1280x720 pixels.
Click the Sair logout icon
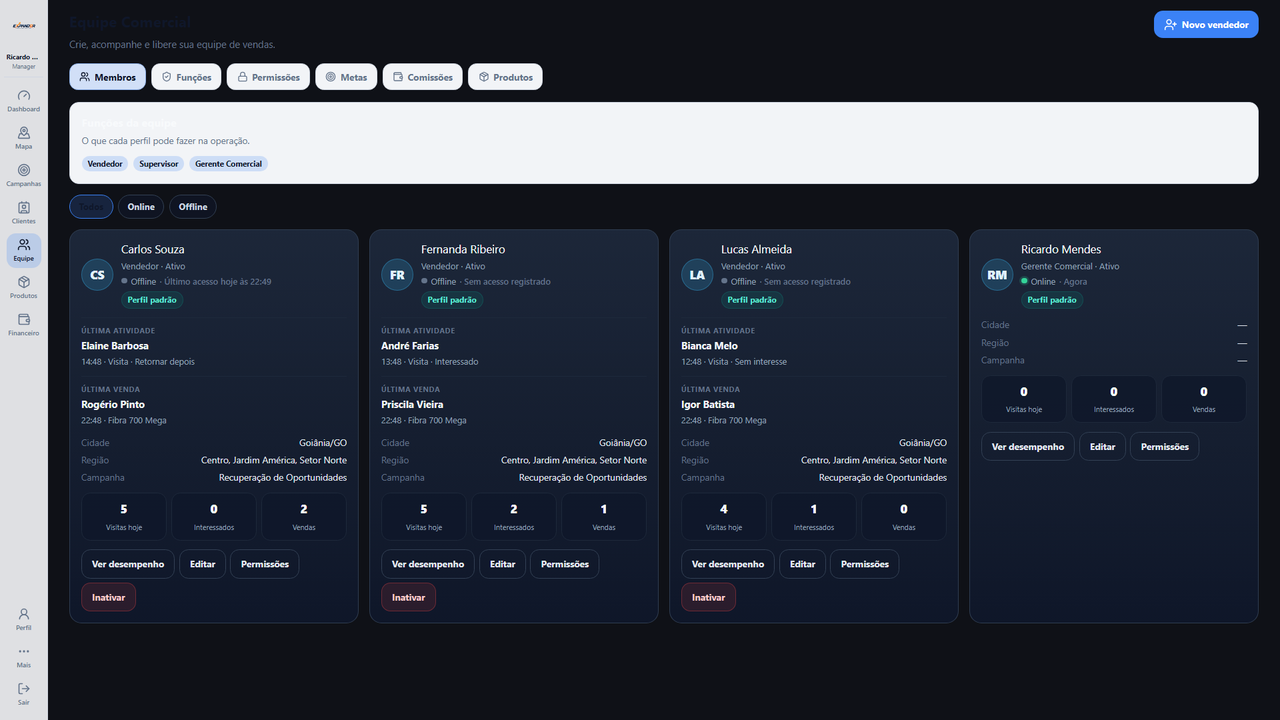coord(24,694)
